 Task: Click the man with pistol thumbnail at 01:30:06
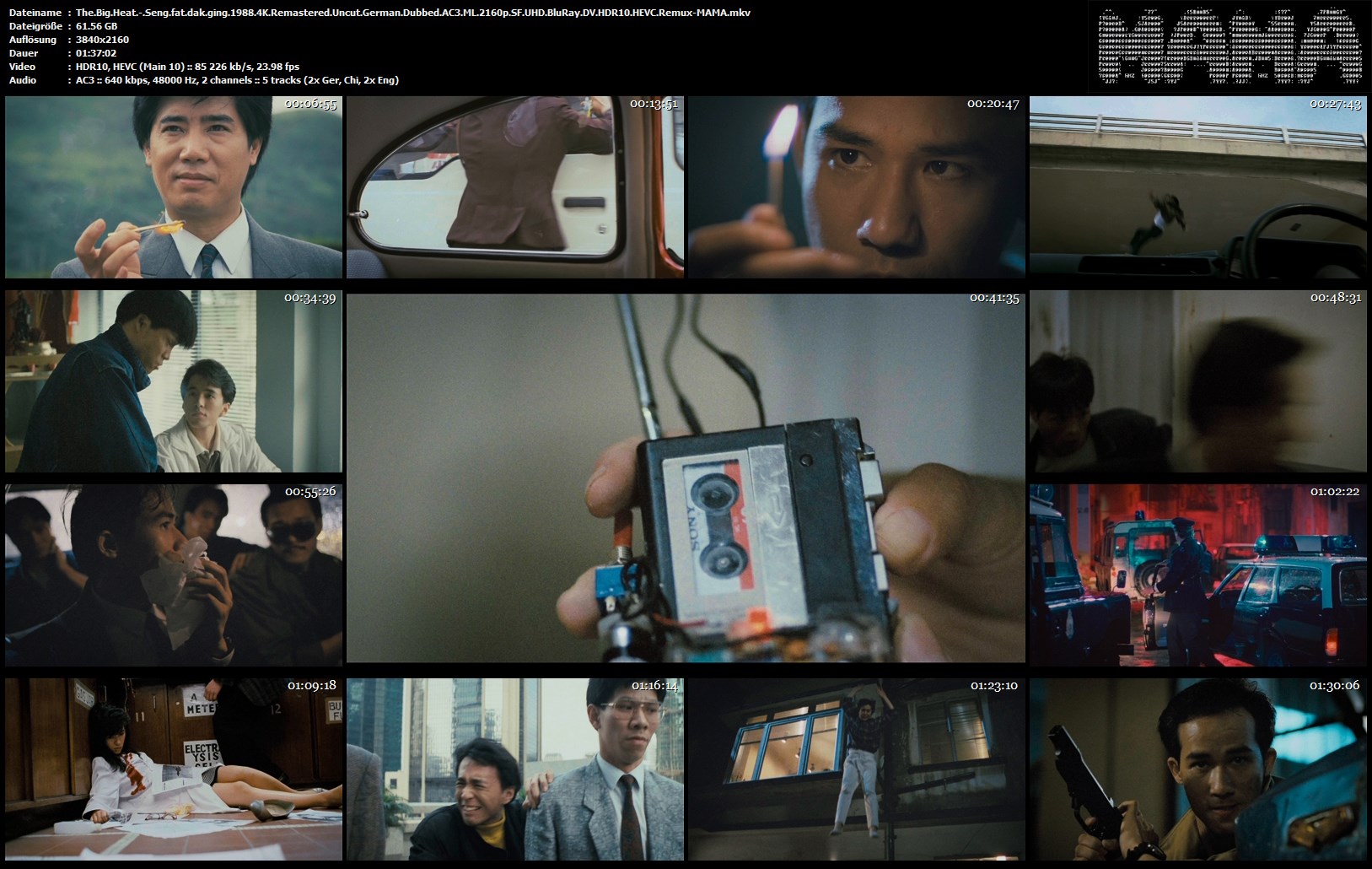pos(1197,769)
